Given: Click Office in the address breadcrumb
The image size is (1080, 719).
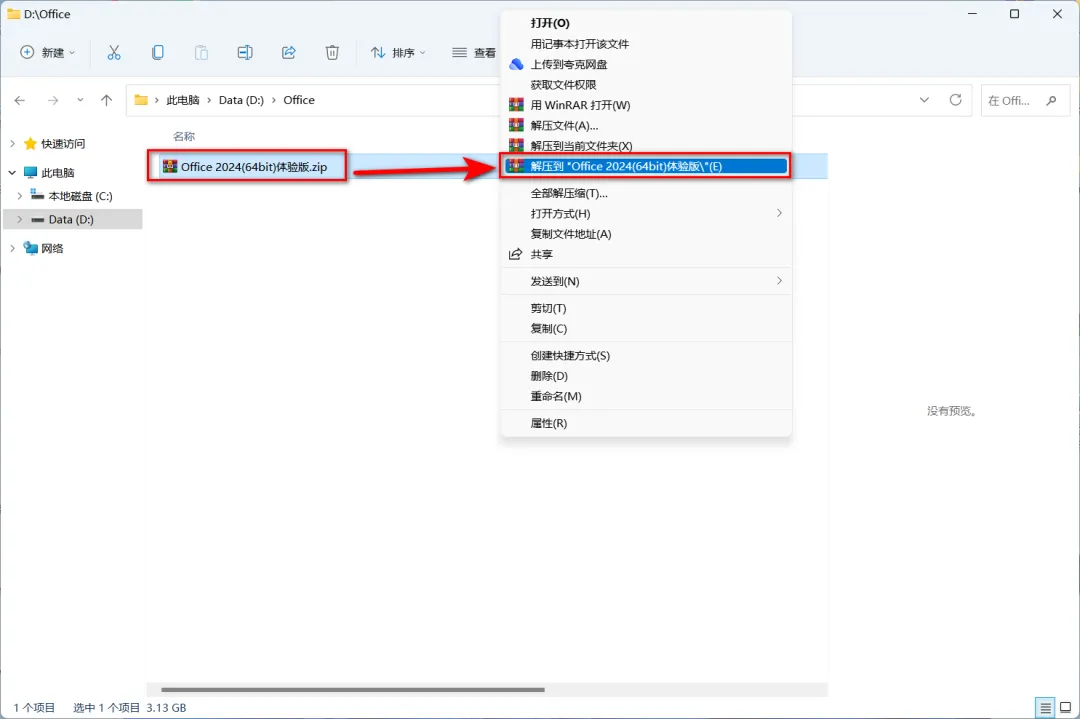Looking at the screenshot, I should click(x=299, y=101).
